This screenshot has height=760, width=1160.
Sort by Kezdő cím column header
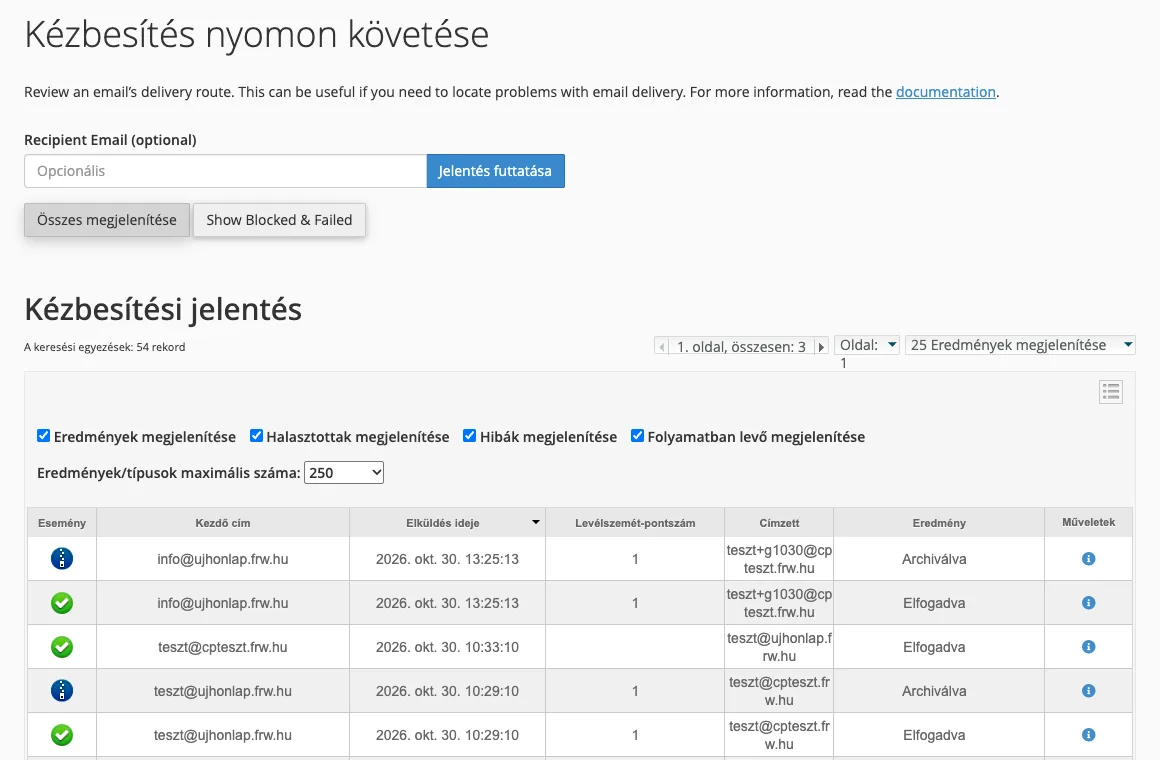(x=223, y=522)
